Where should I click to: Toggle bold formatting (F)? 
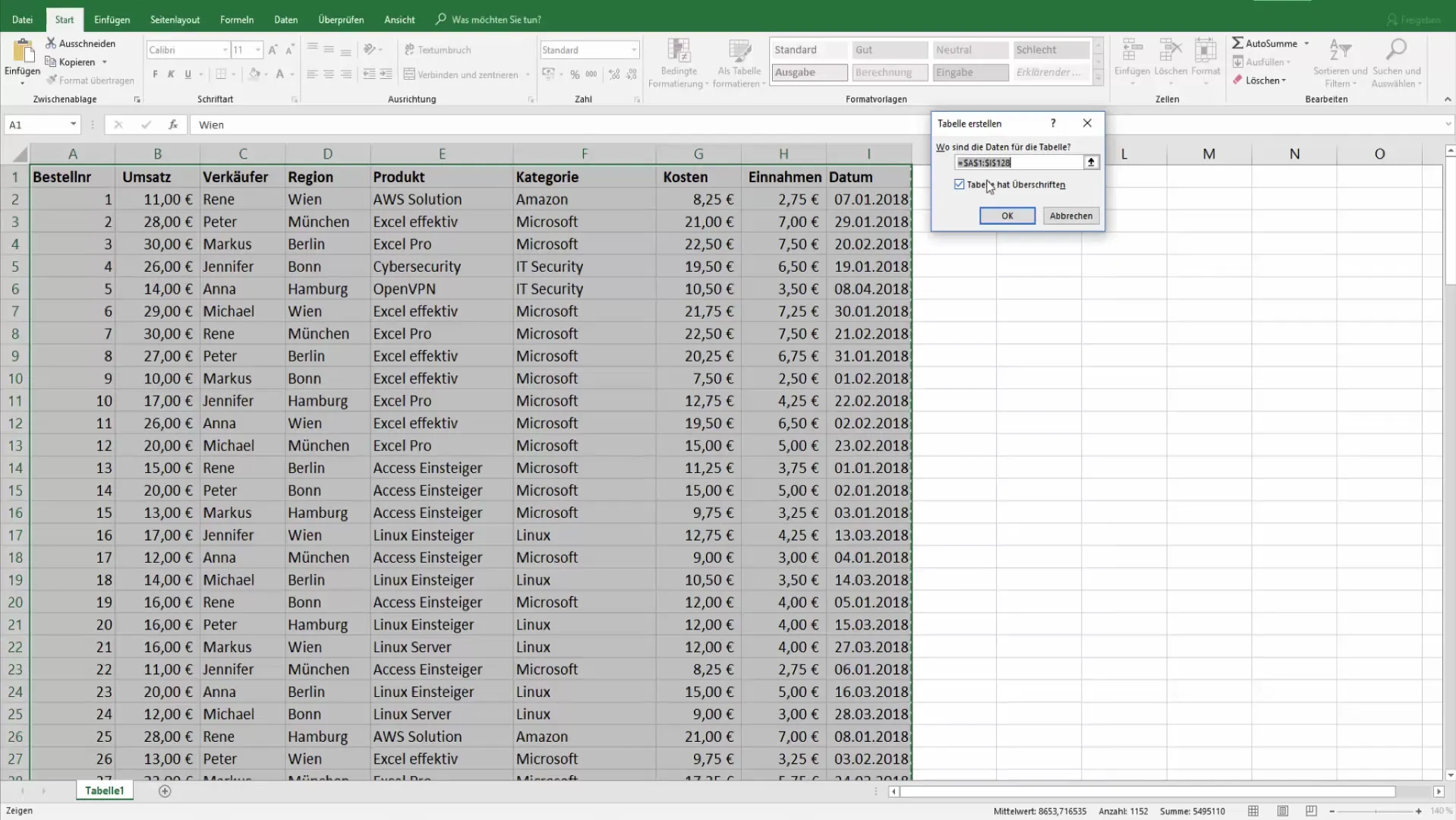pyautogui.click(x=155, y=74)
